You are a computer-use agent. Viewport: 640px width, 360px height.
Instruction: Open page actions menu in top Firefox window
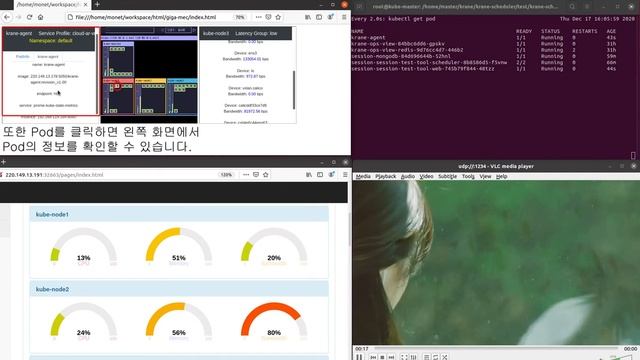tap(258, 17)
